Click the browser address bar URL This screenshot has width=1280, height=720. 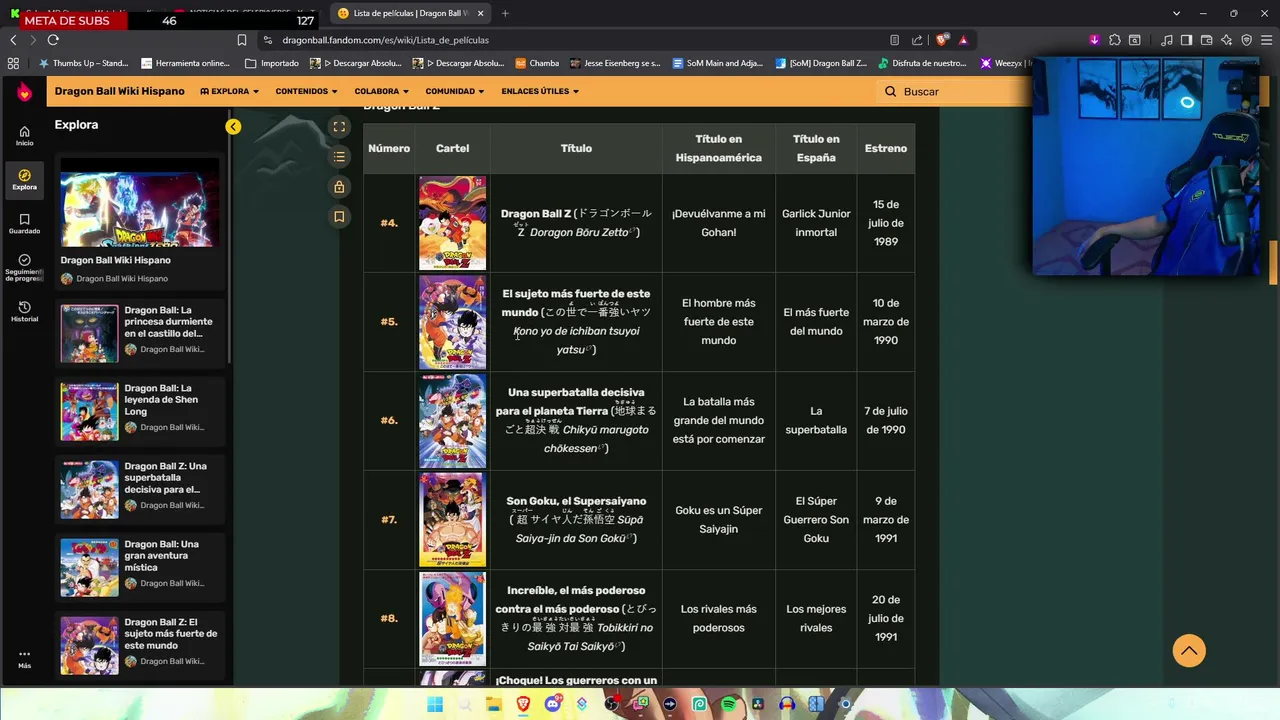tap(385, 40)
